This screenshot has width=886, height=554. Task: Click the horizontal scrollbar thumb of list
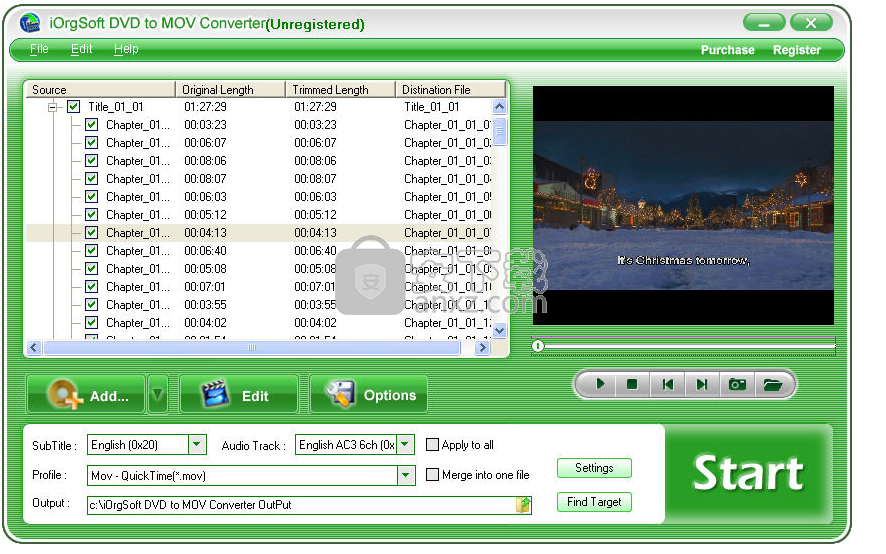pyautogui.click(x=252, y=347)
